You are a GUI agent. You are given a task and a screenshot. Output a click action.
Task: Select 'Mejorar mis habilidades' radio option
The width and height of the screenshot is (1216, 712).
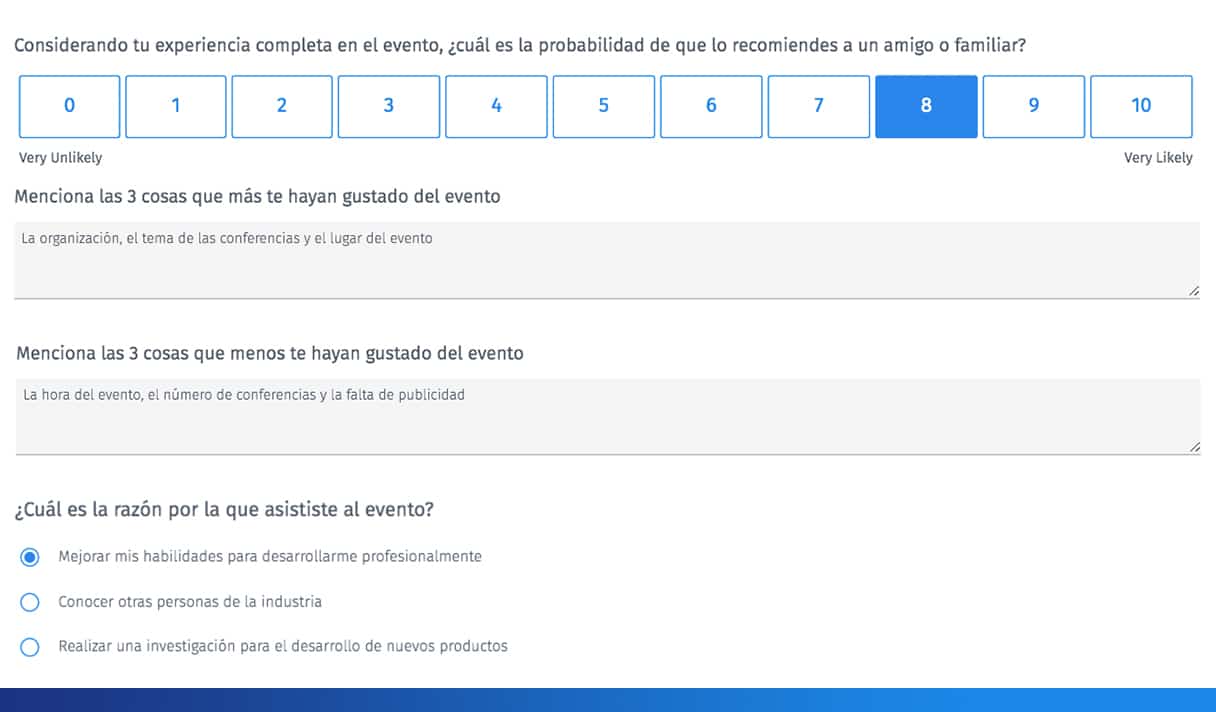(30, 557)
